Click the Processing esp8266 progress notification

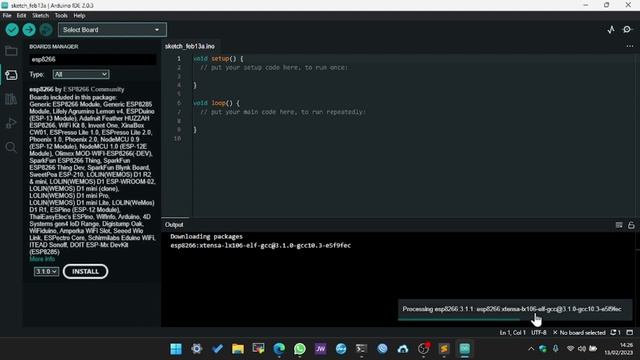click(515, 309)
